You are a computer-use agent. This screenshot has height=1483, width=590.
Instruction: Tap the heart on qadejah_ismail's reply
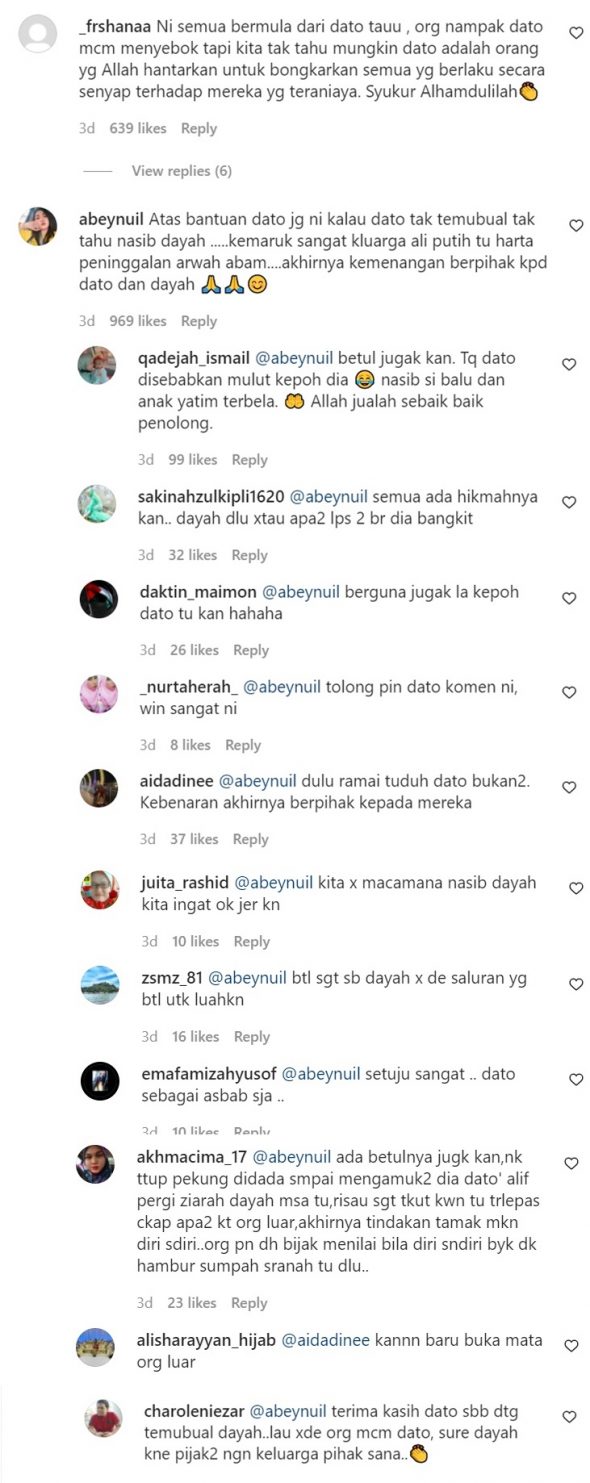(569, 365)
